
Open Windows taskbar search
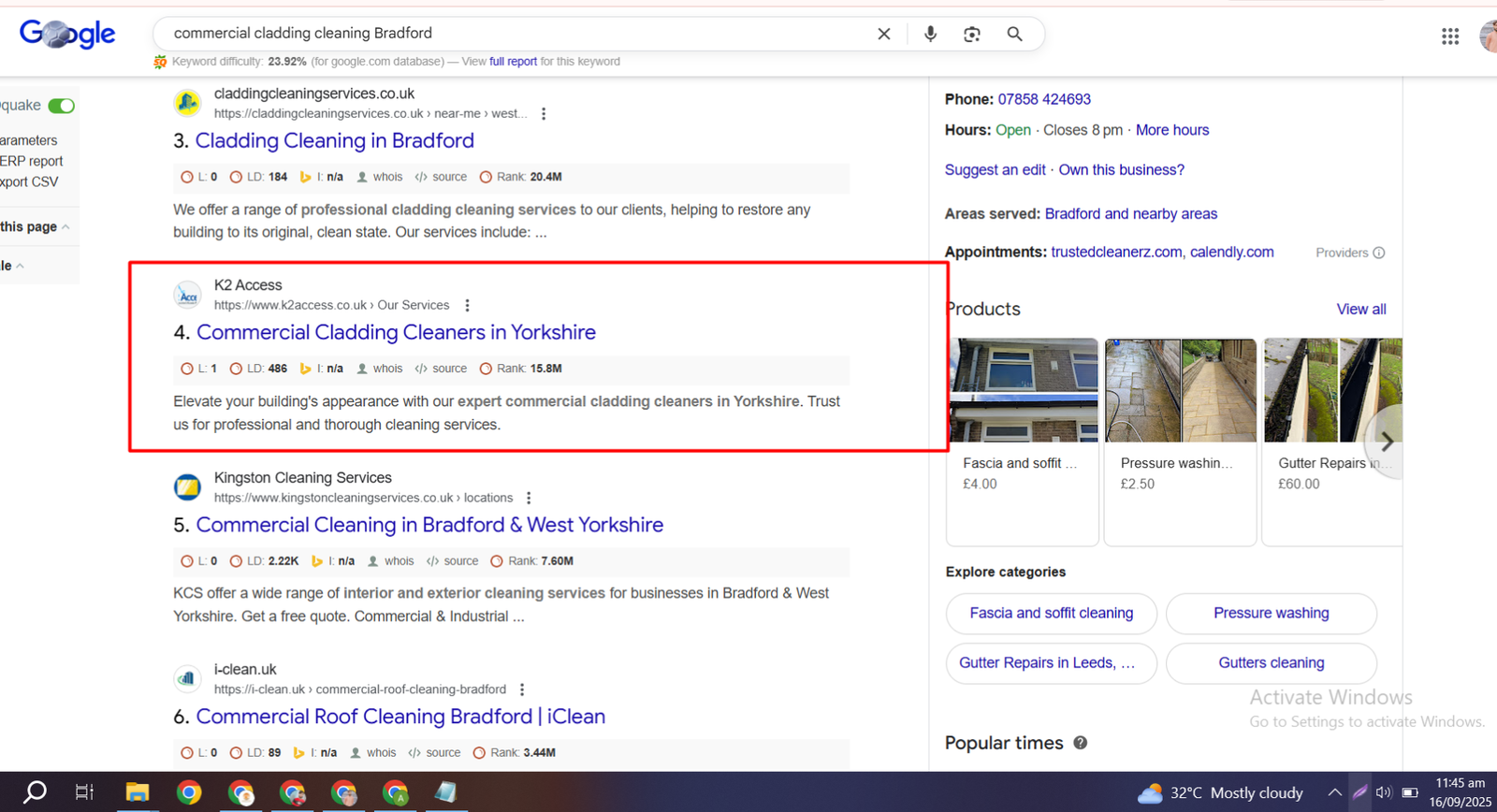(35, 792)
